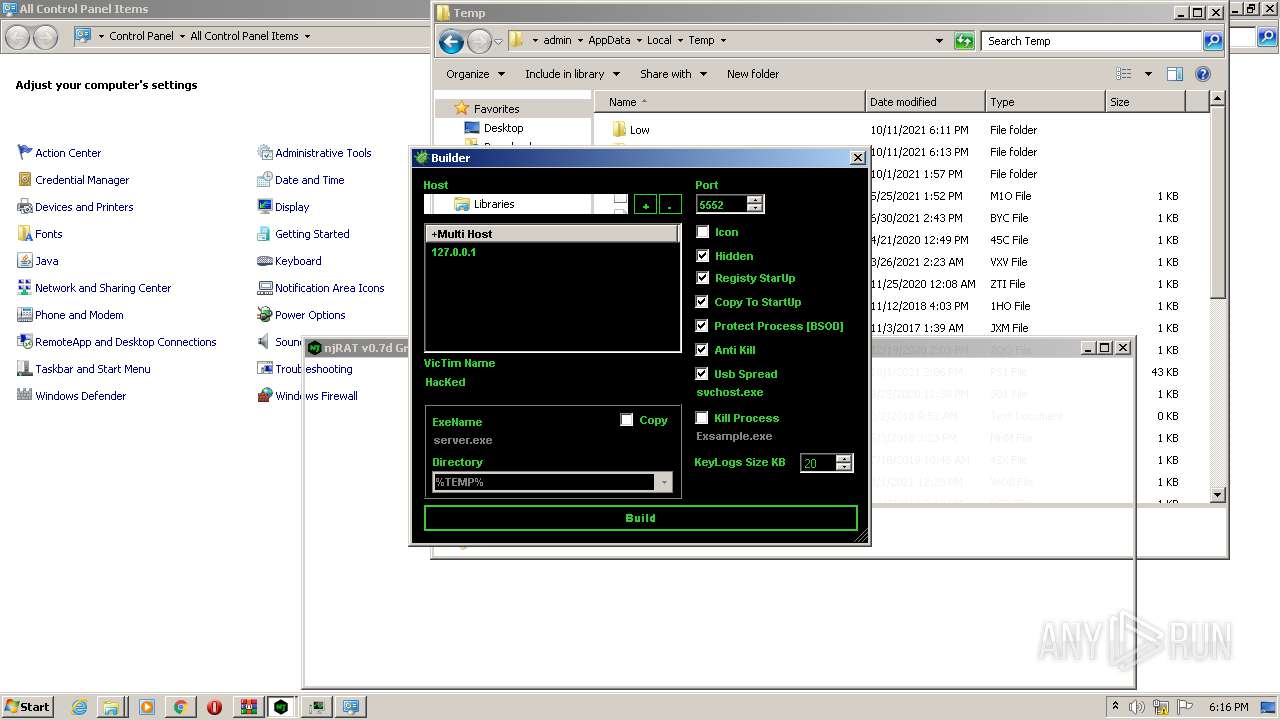Viewport: 1280px width, 720px height.
Task: Open Explorer help icon
Action: pyautogui.click(x=1203, y=74)
